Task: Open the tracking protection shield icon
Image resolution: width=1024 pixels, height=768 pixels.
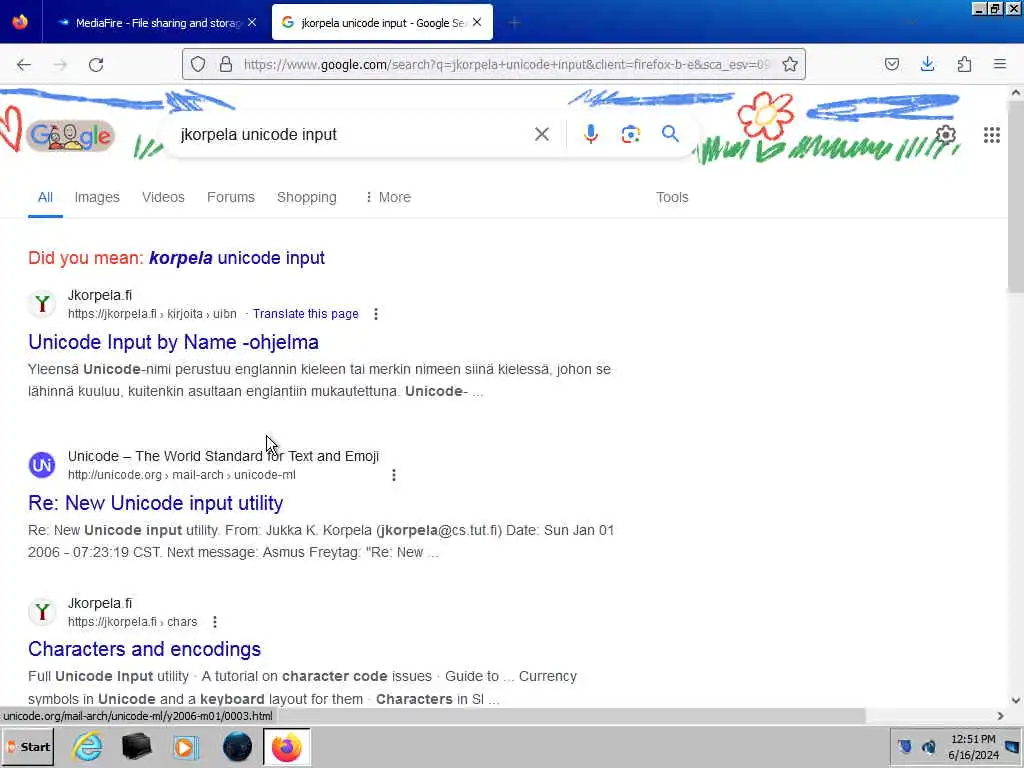Action: click(198, 64)
